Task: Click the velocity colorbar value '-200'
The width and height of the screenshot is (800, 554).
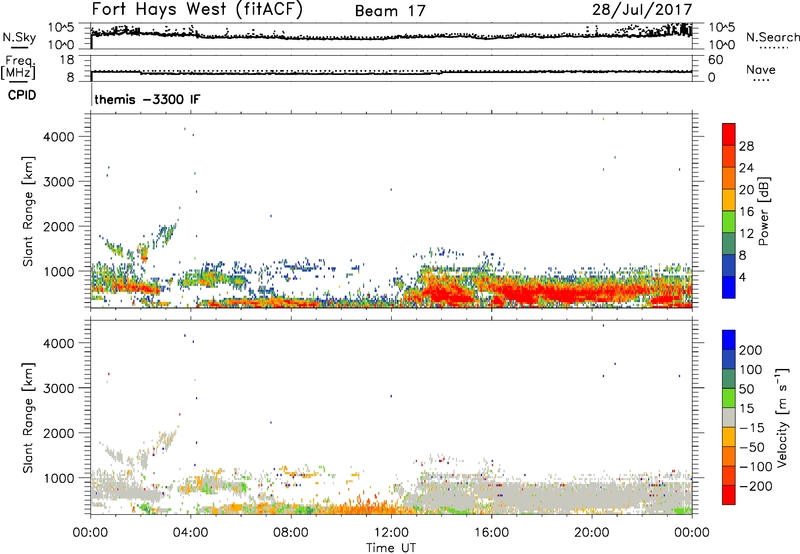Action: tap(756, 486)
